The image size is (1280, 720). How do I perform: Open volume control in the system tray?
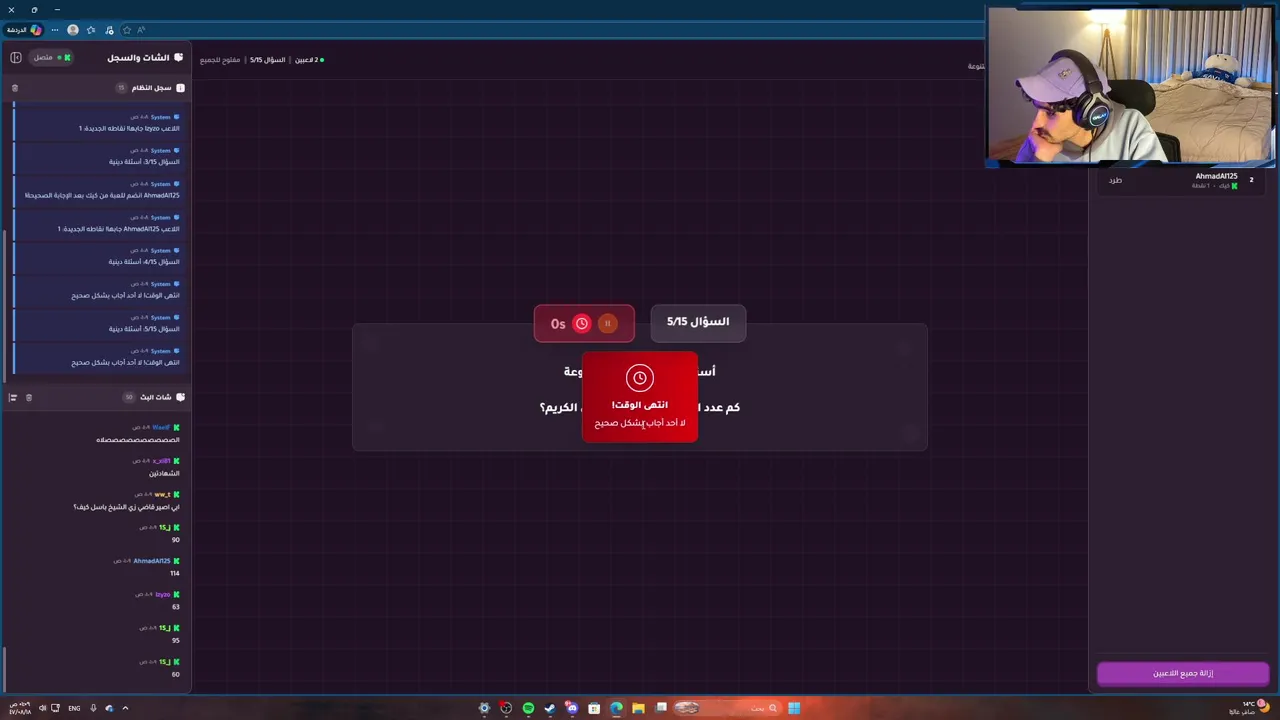click(x=42, y=708)
